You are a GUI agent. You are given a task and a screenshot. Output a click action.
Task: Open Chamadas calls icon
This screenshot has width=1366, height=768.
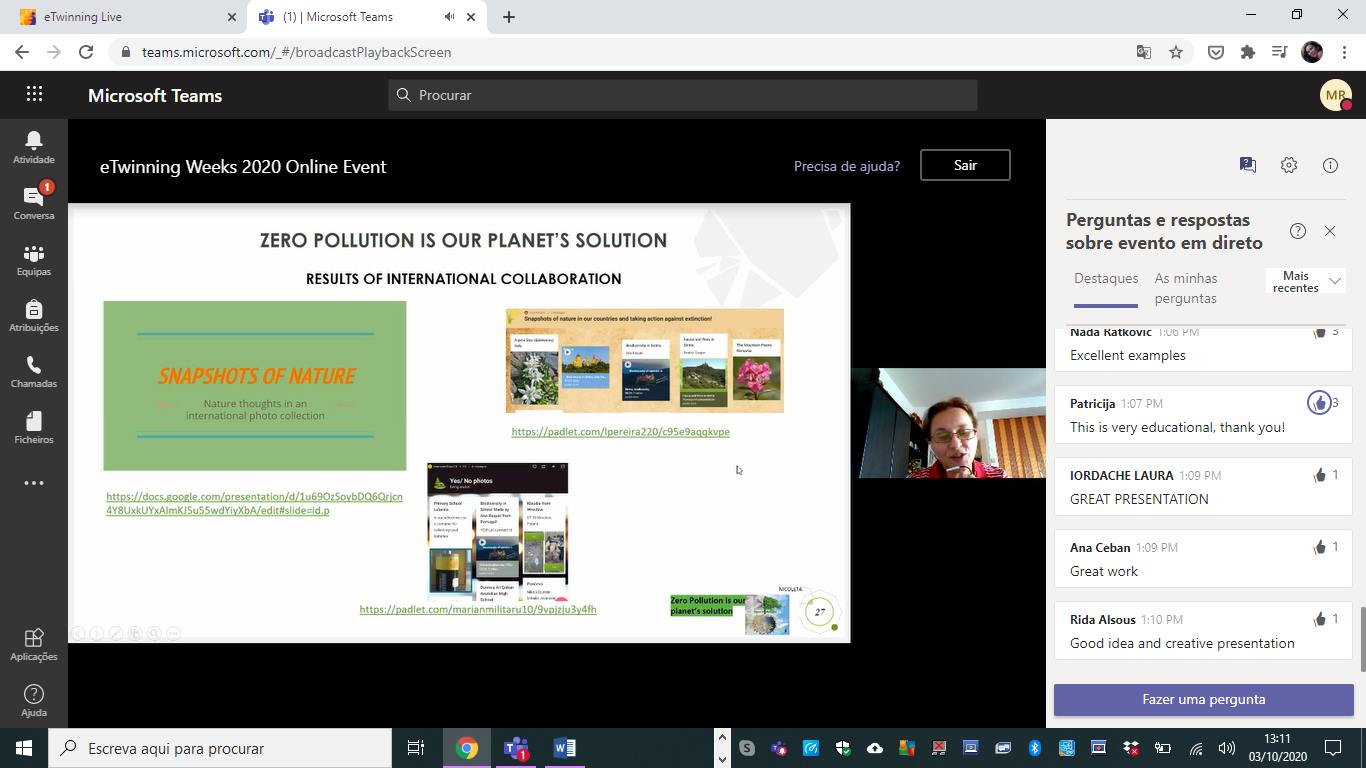[x=34, y=371]
